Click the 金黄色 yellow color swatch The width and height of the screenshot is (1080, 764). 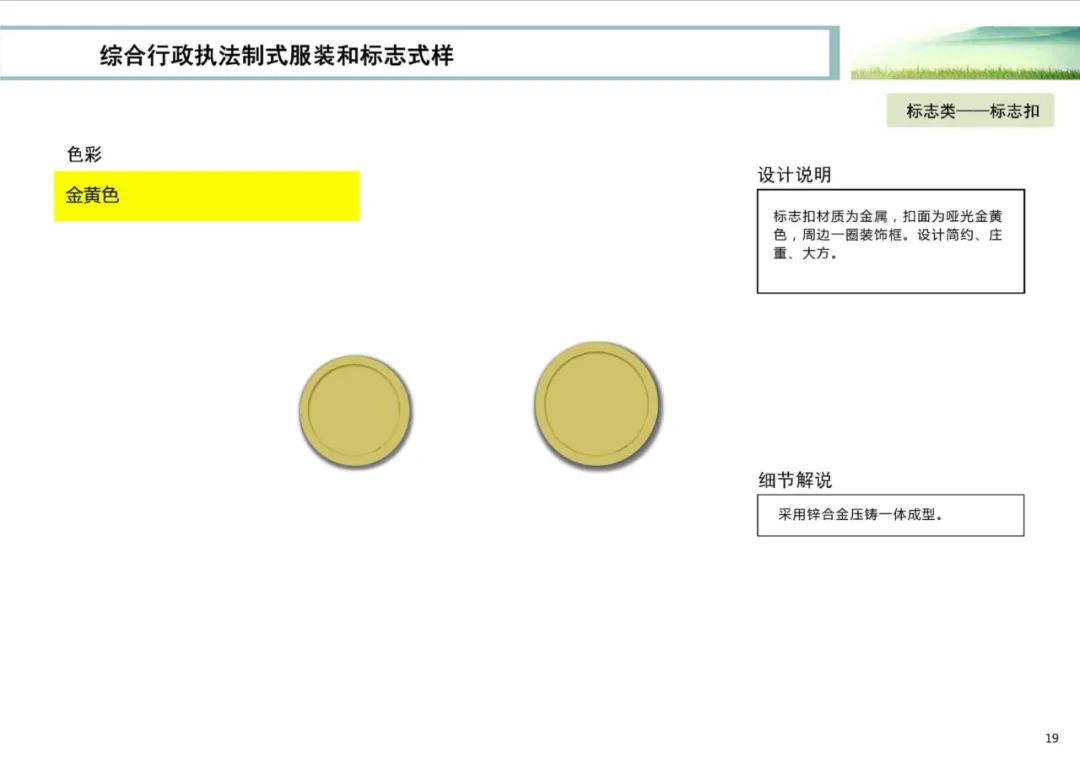pyautogui.click(x=207, y=197)
